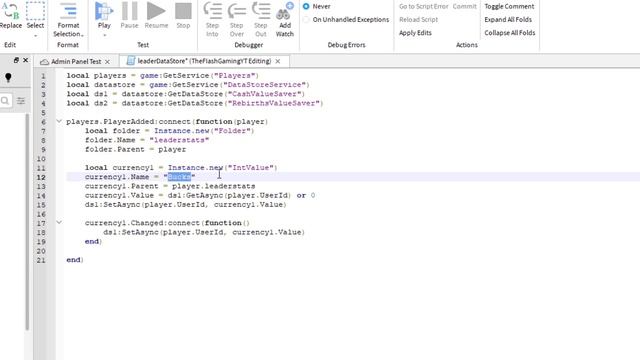Viewport: 640px width, 360px height.
Task: Click Go to Script Error
Action: pyautogui.click(x=423, y=7)
